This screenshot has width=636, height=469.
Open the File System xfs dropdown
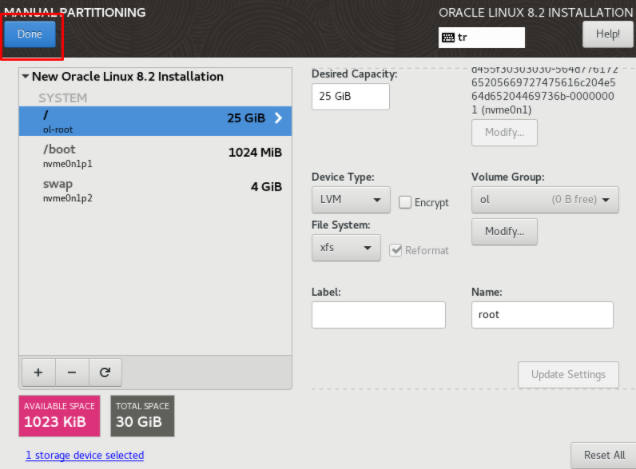point(346,247)
